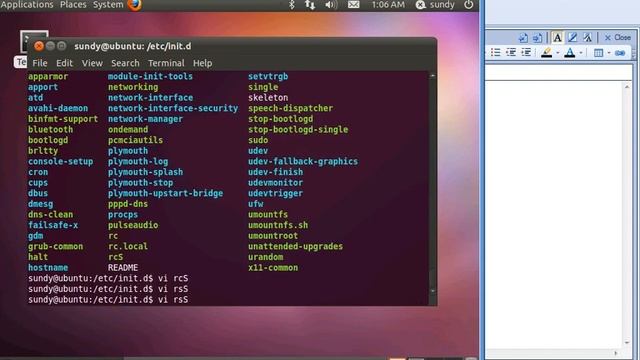Apply the font color 'A' button
The height and width of the screenshot is (360, 640).
(x=569, y=52)
